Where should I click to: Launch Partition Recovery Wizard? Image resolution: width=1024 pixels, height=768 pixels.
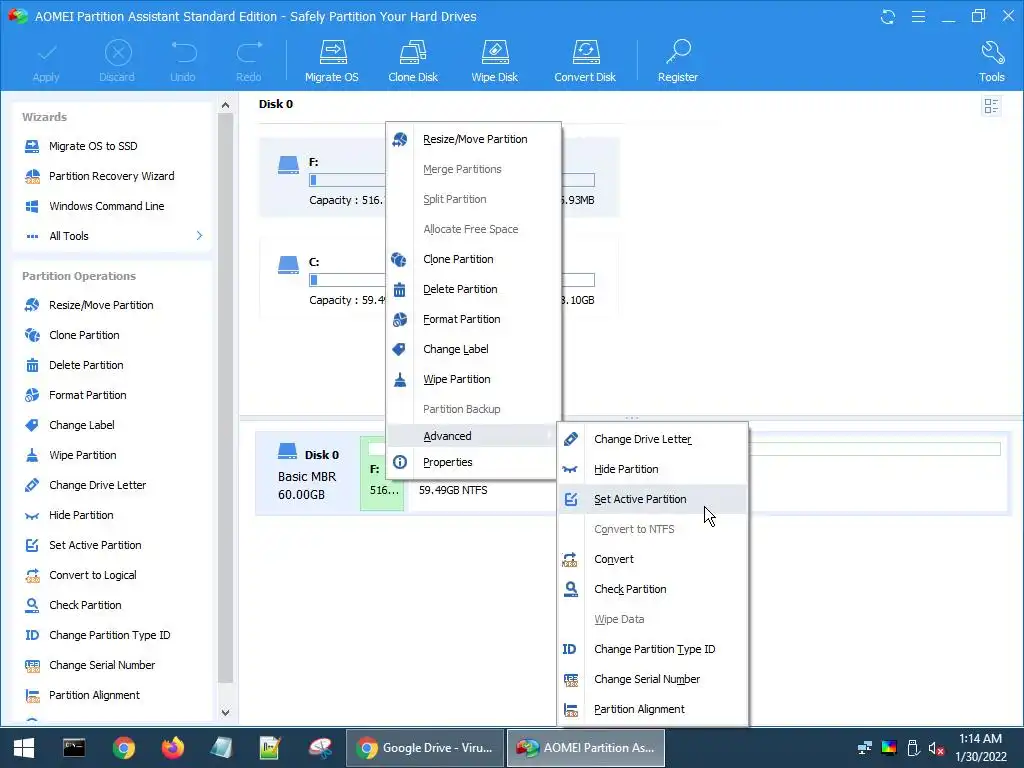tap(112, 176)
